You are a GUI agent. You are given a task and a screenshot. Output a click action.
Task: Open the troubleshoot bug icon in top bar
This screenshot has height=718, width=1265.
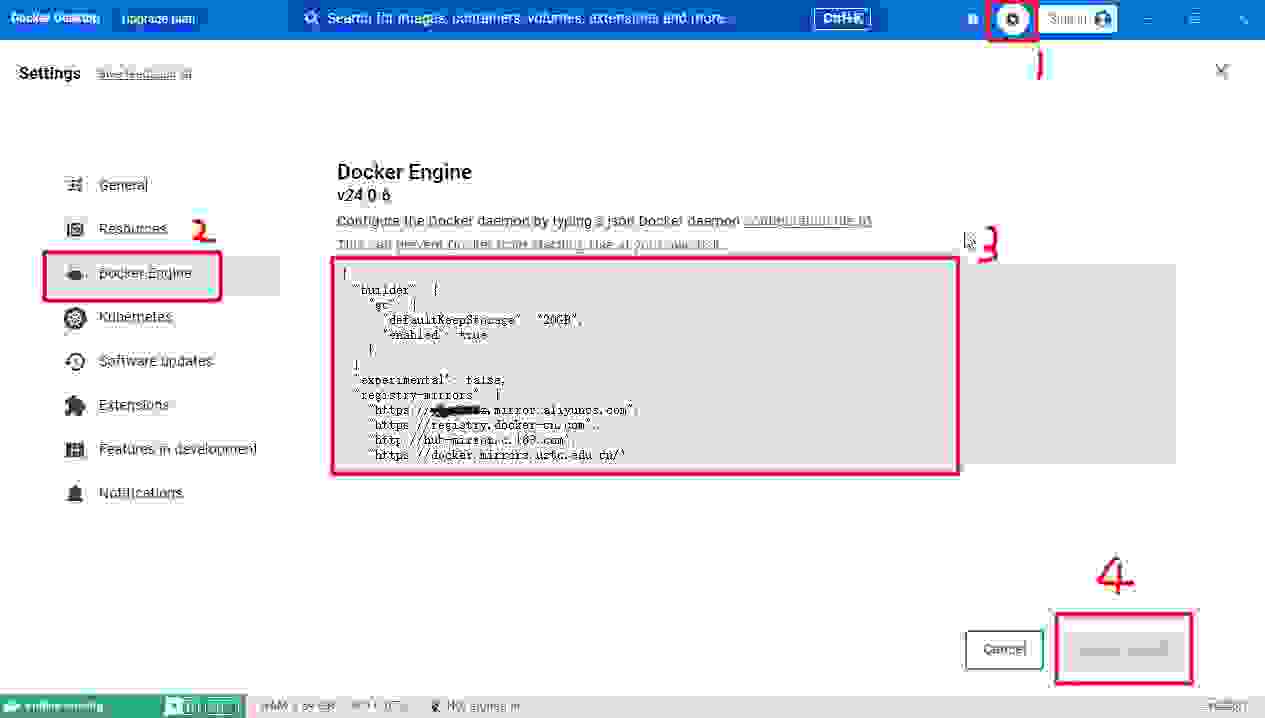973,19
